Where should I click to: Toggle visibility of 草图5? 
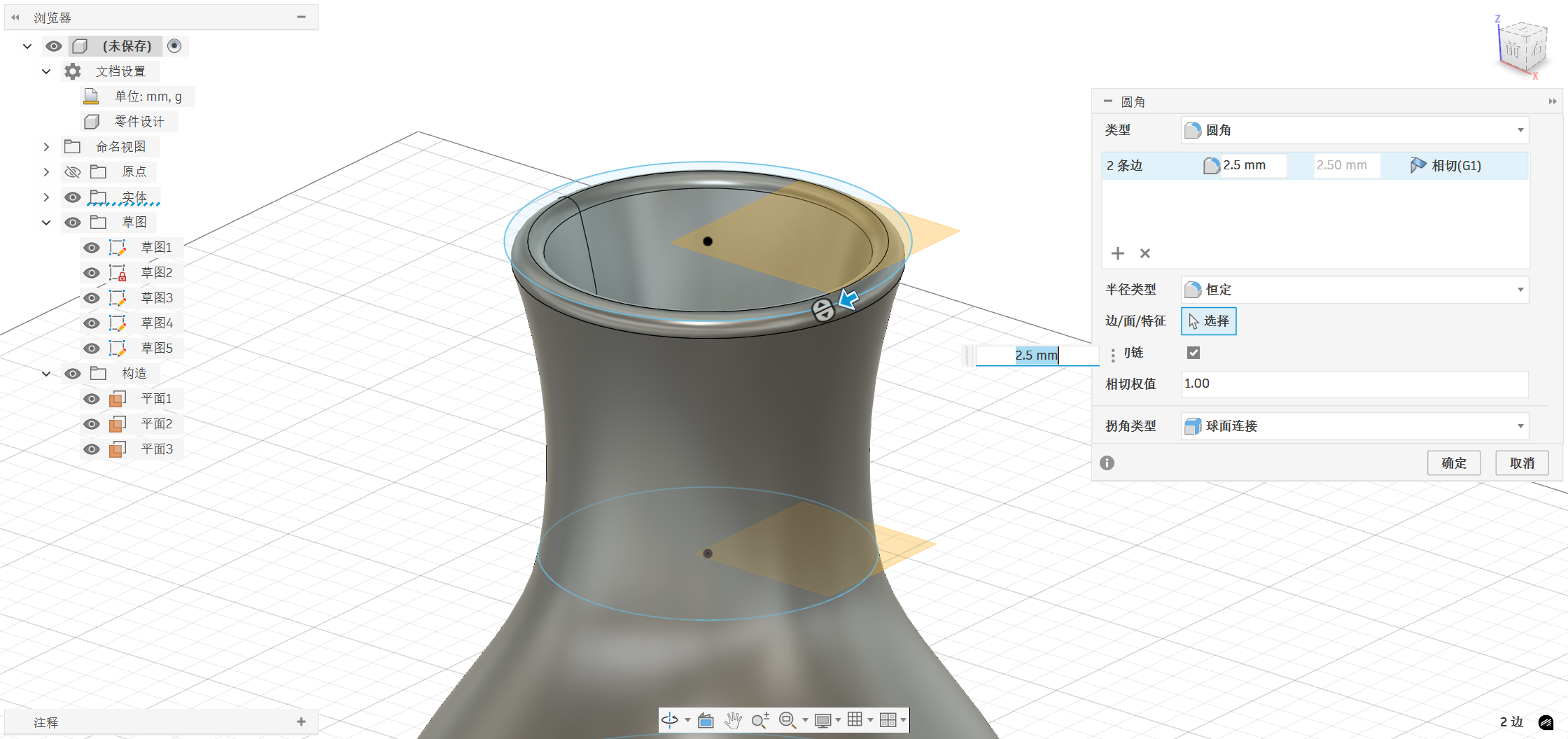[91, 349]
